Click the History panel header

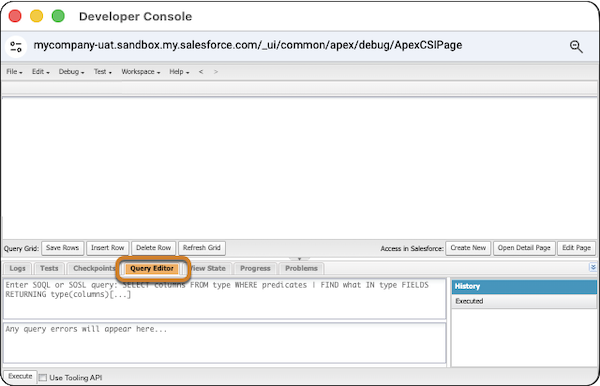pos(524,287)
